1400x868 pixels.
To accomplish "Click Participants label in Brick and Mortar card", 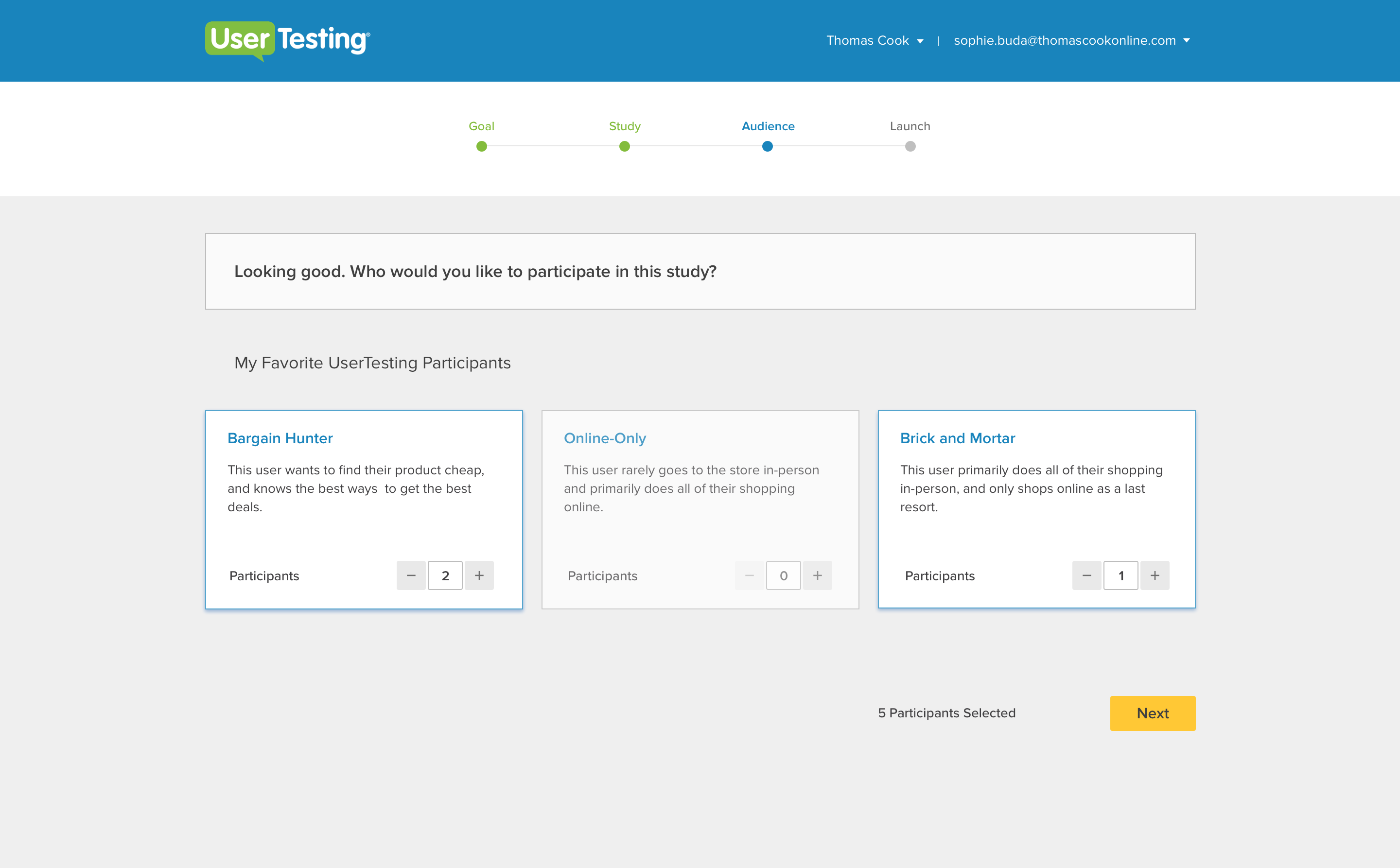I will [x=940, y=576].
